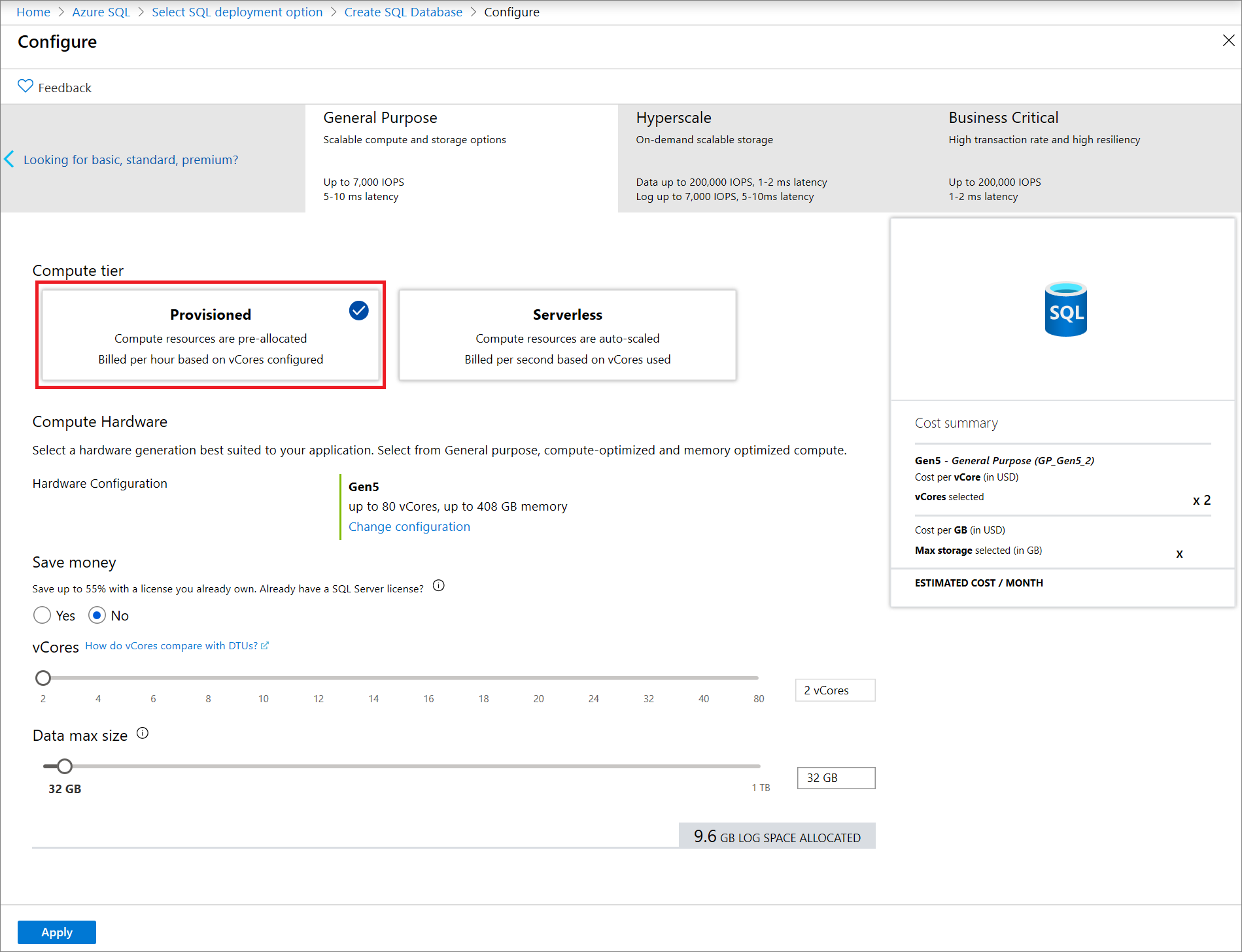This screenshot has width=1242, height=952.
Task: Click the Feedback heart icon
Action: pos(25,86)
